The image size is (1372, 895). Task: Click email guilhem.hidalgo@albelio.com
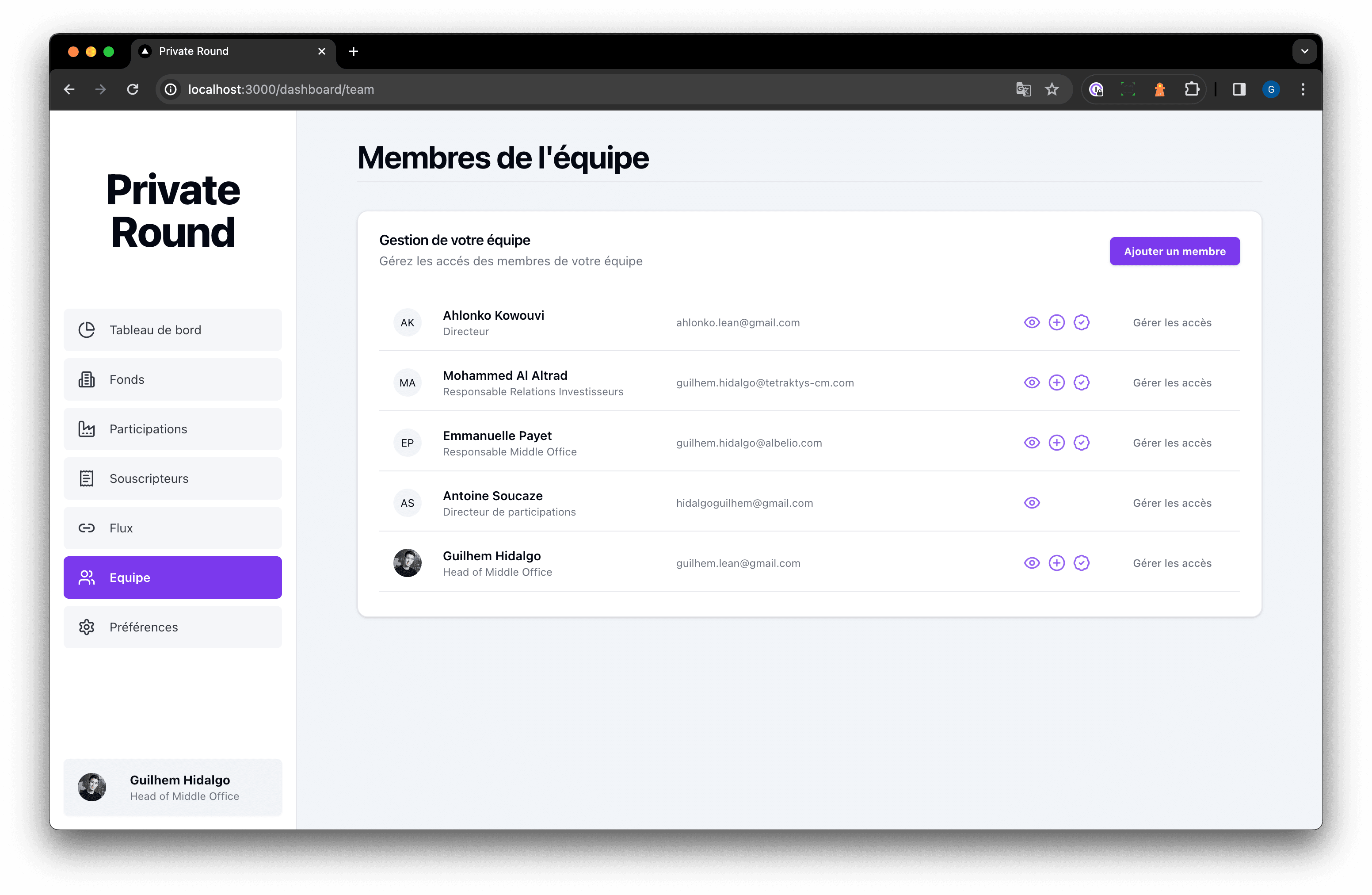pyautogui.click(x=749, y=443)
